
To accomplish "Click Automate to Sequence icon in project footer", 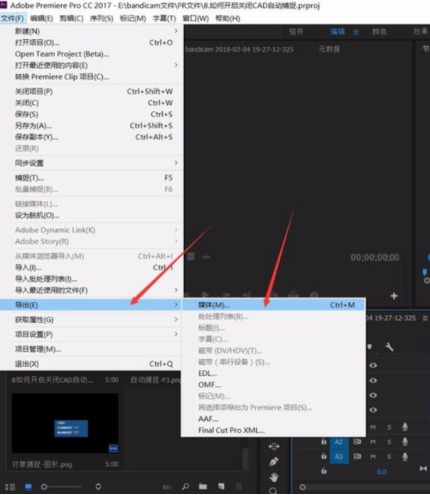I will [167, 487].
